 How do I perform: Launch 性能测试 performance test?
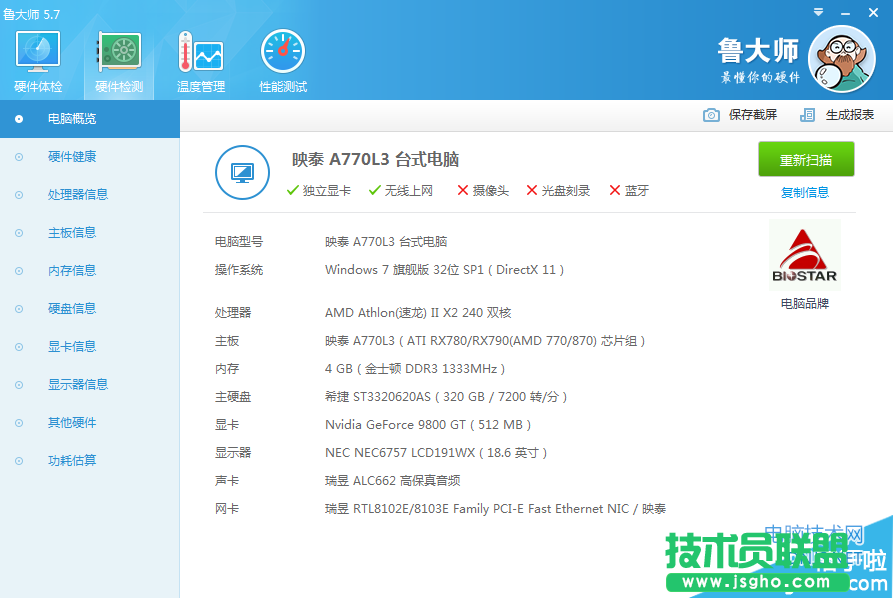pyautogui.click(x=282, y=60)
